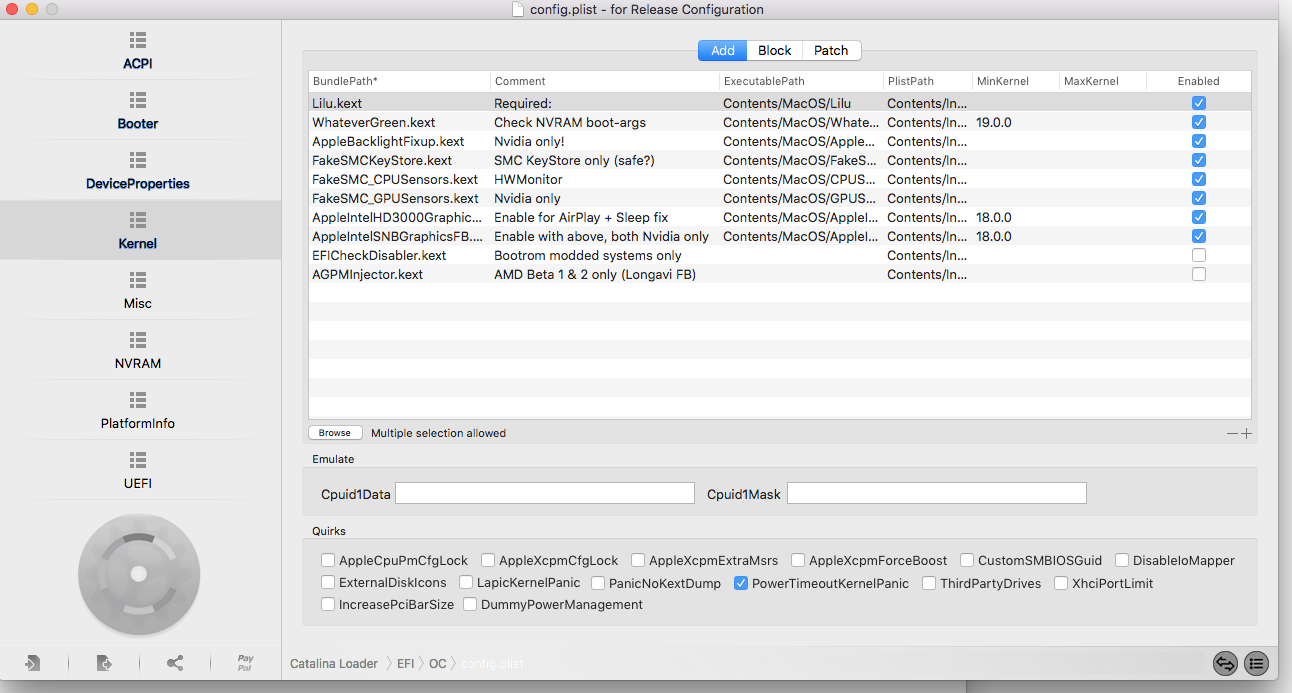Click the 'Check NVRAM boot-args' comment
Image resolution: width=1292 pixels, height=693 pixels.
[570, 122]
